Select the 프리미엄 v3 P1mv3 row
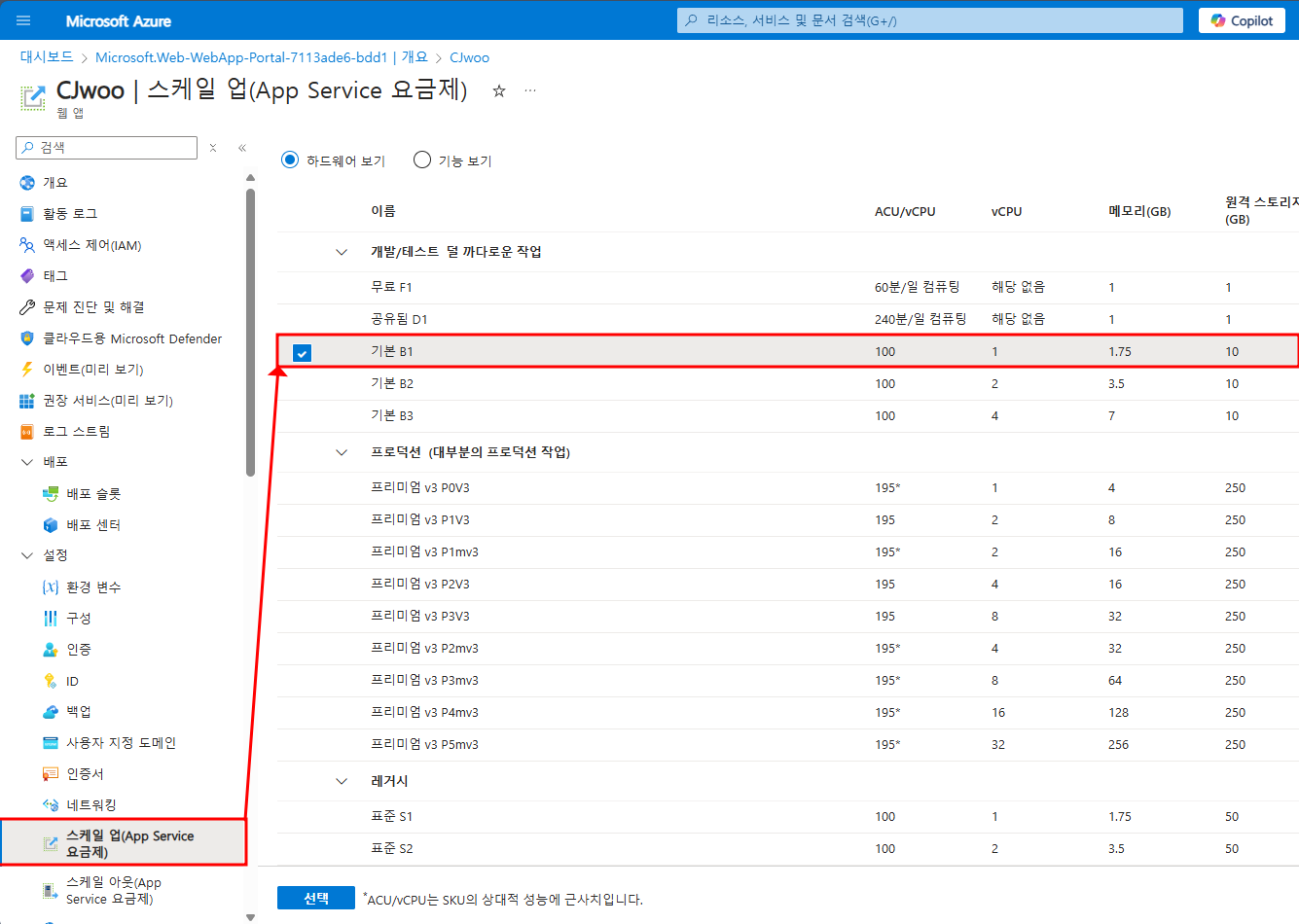The image size is (1299, 924). [x=788, y=551]
